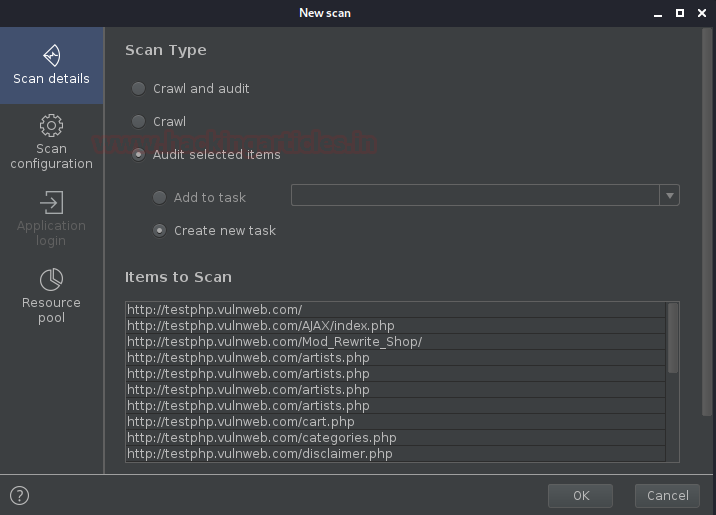716x515 pixels.
Task: Maximize the New scan window
Action: [x=680, y=13]
